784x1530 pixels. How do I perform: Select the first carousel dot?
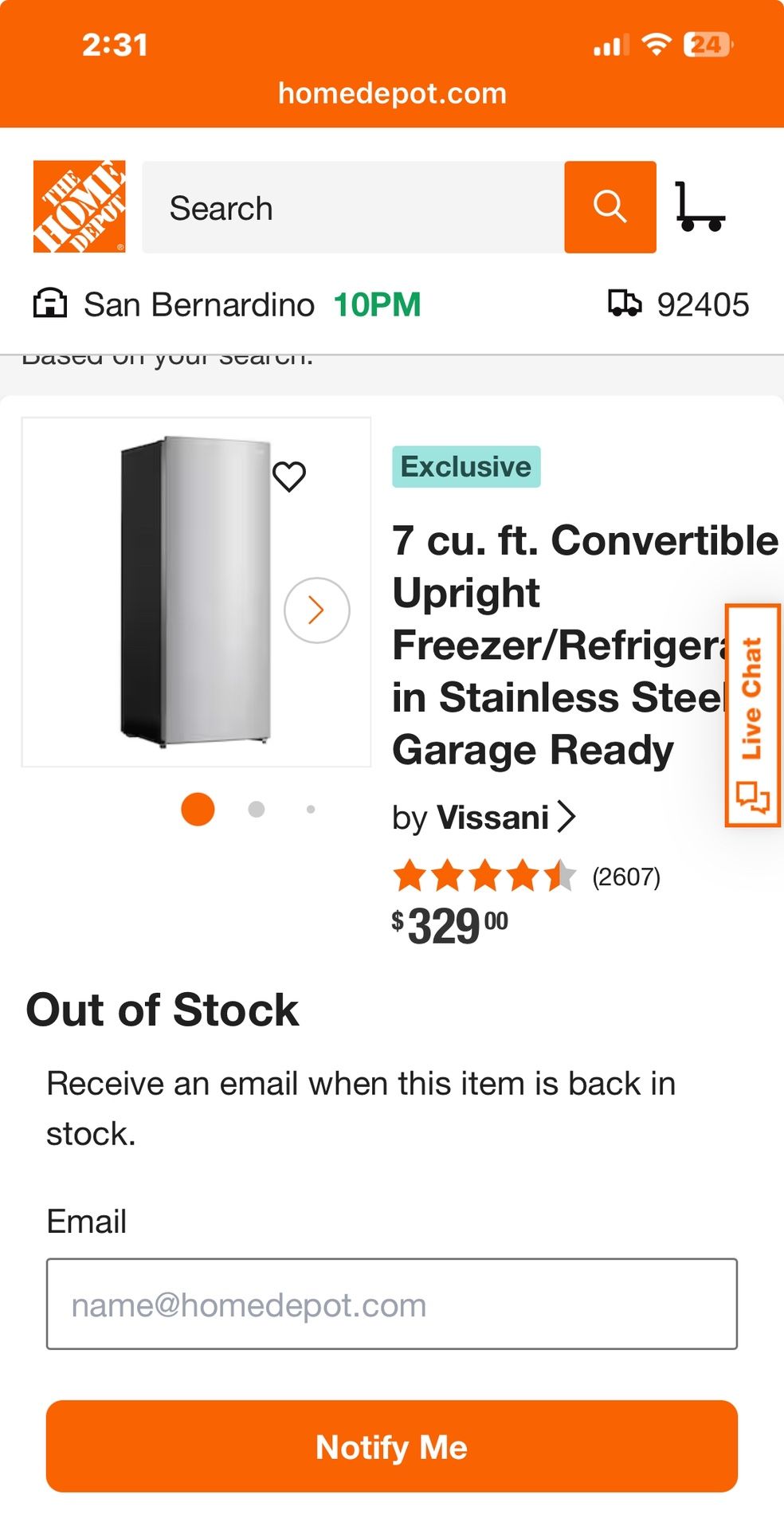click(196, 810)
